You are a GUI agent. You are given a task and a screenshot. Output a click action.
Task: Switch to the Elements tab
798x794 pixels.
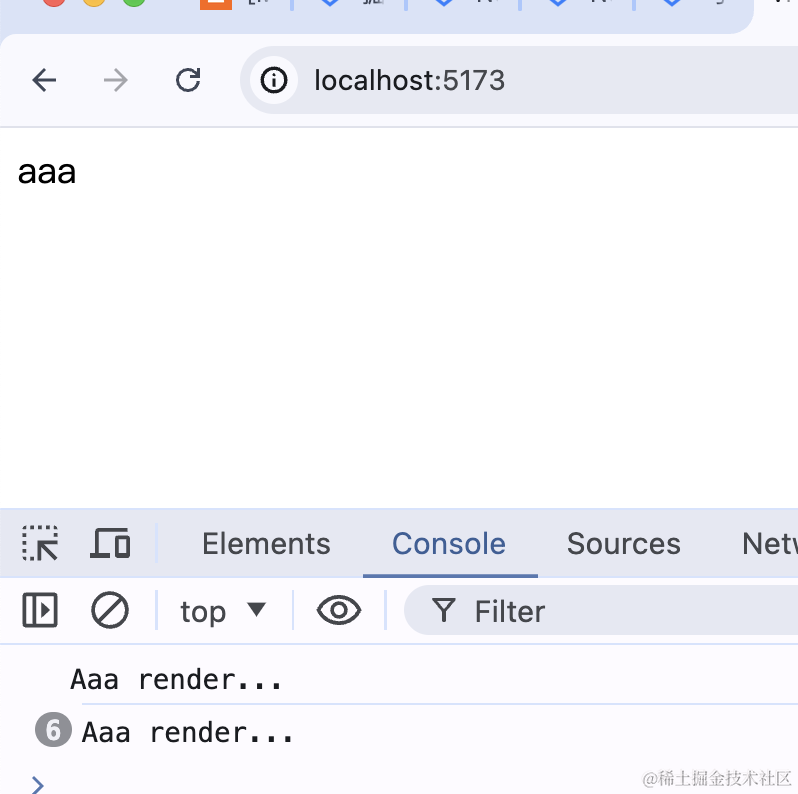pyautogui.click(x=266, y=543)
